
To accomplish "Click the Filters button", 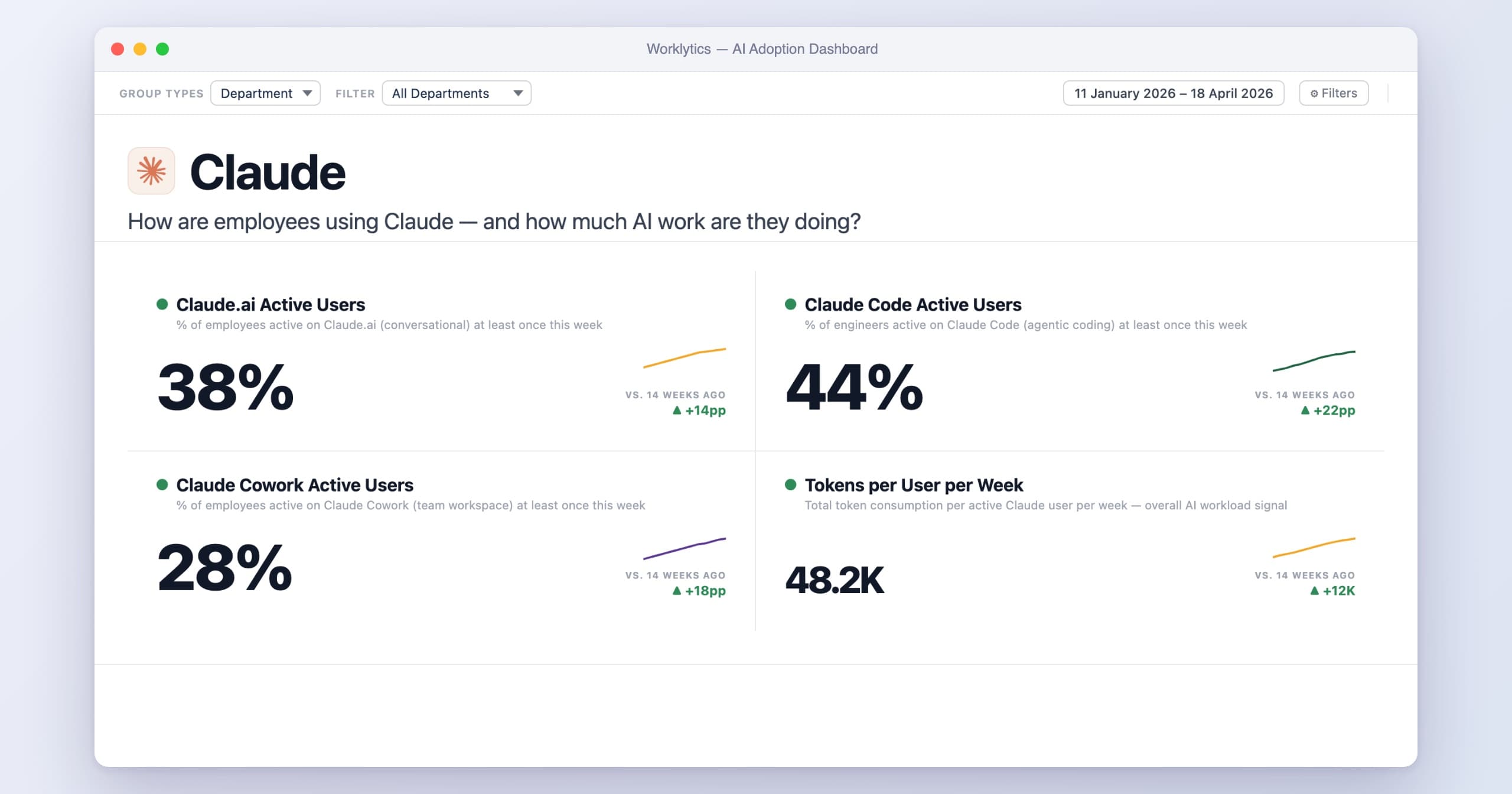I will coord(1334,93).
